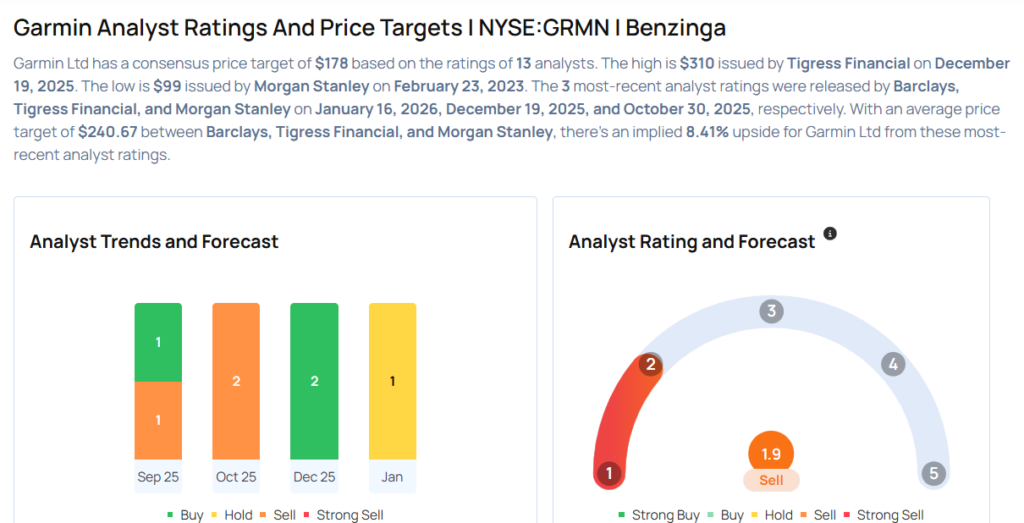Click the Oct 25 axis label
The image size is (1024, 523).
236,477
